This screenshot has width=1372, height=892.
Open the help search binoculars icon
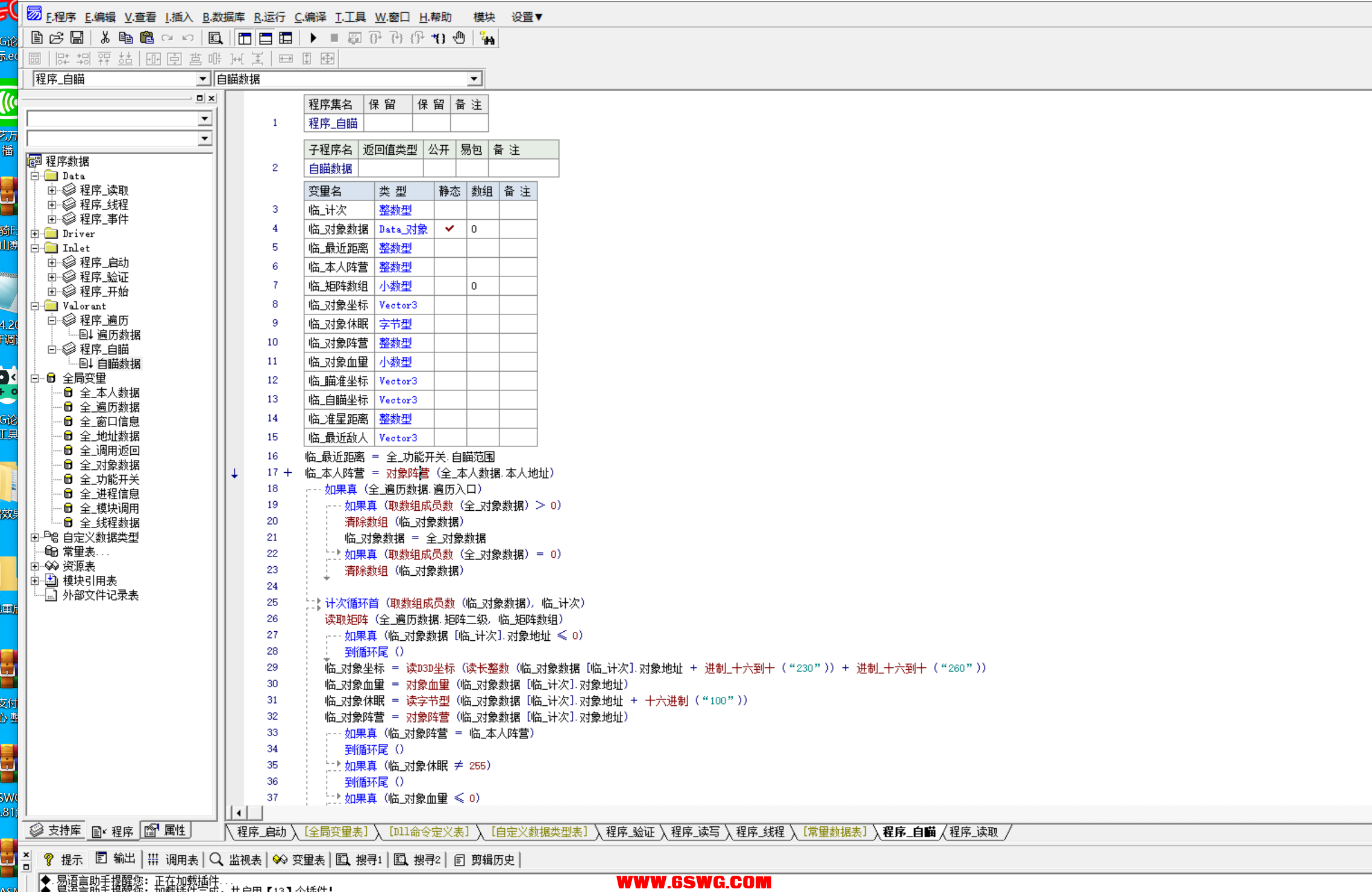[x=487, y=39]
